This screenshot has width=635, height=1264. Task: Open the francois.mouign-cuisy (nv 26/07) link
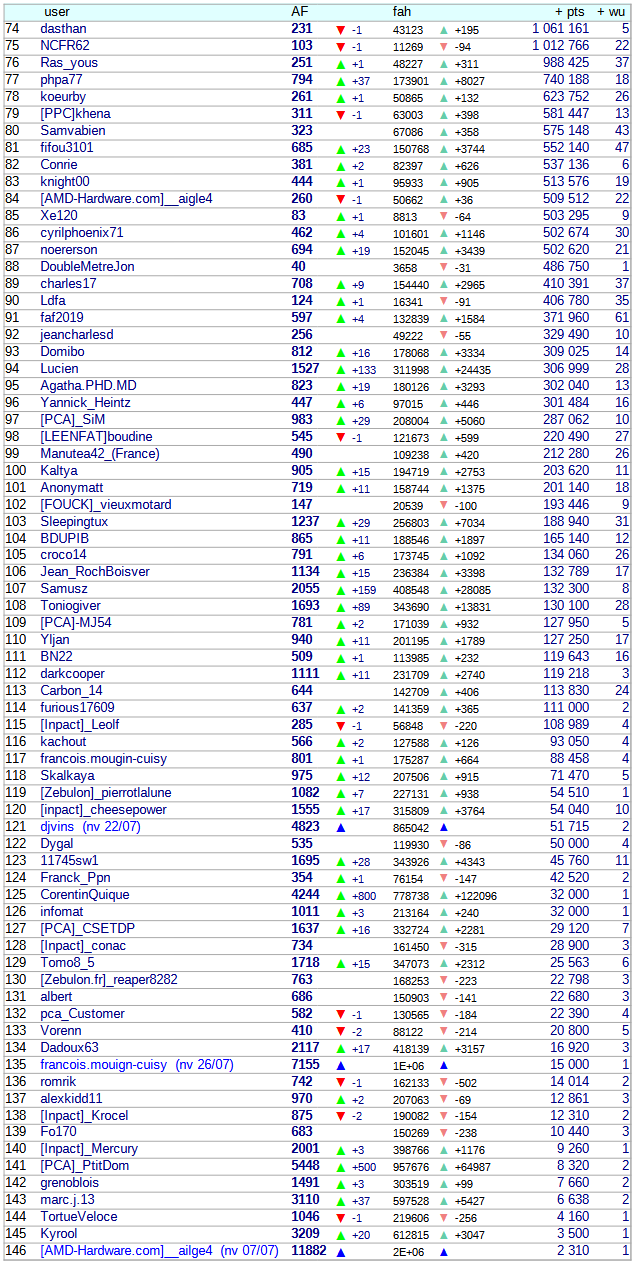click(136, 1065)
